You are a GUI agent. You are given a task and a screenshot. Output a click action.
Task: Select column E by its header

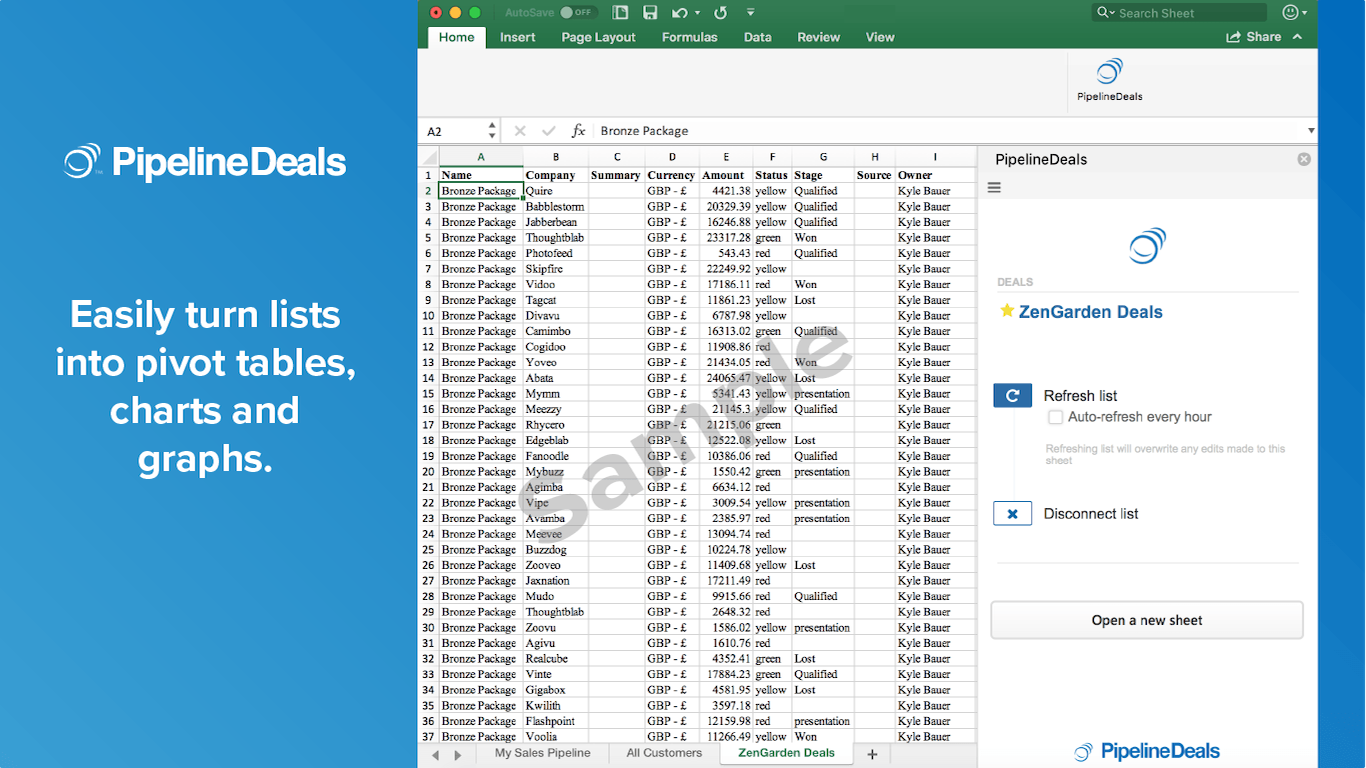point(726,157)
